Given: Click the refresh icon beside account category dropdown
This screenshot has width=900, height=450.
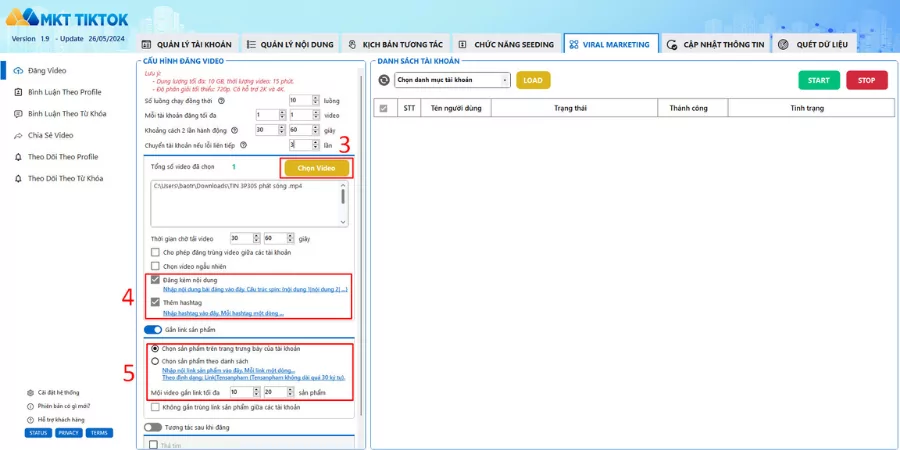Looking at the screenshot, I should click(x=383, y=80).
